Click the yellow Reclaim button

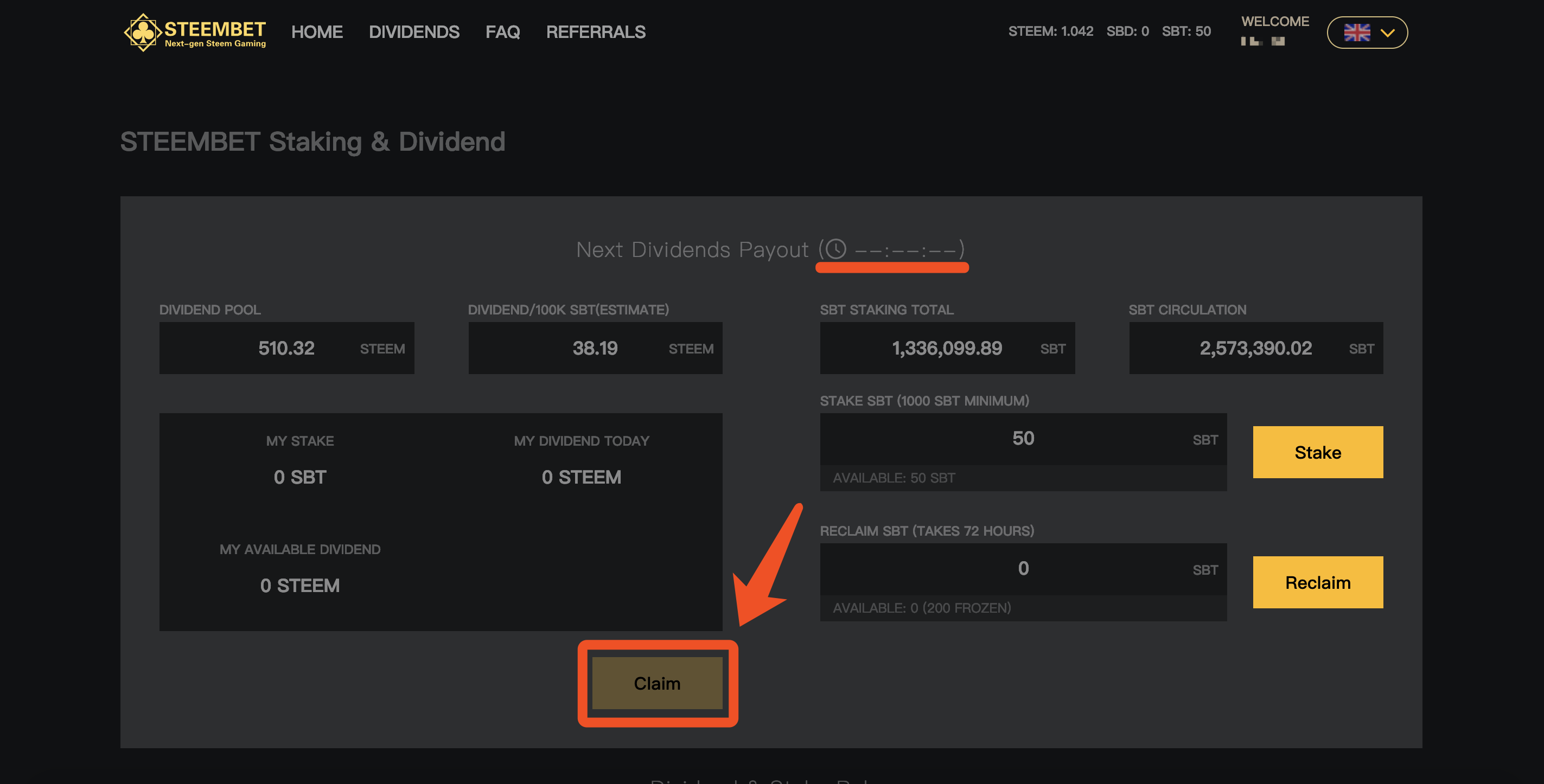(1317, 582)
